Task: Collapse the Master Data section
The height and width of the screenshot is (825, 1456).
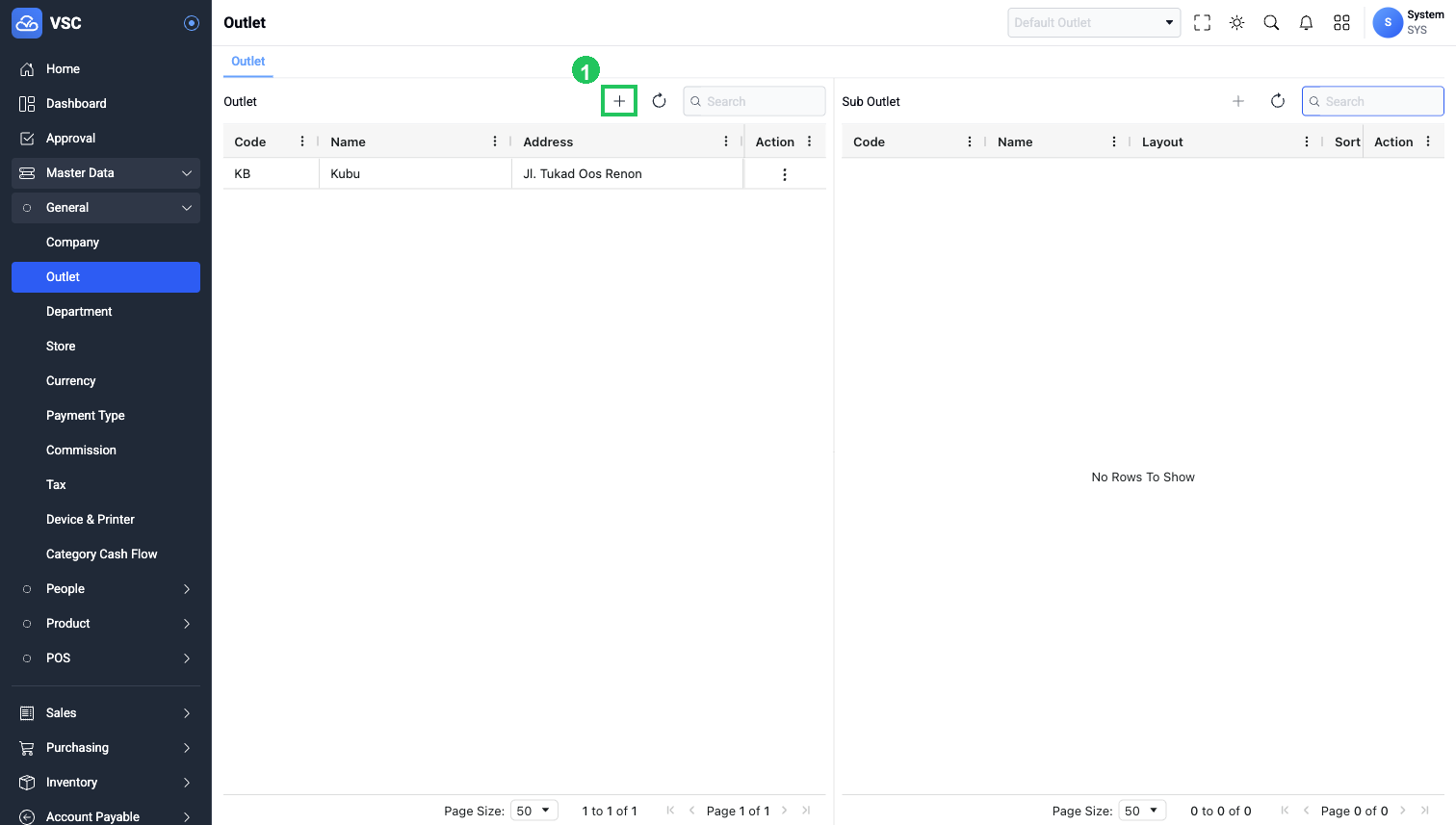Action: 106,173
